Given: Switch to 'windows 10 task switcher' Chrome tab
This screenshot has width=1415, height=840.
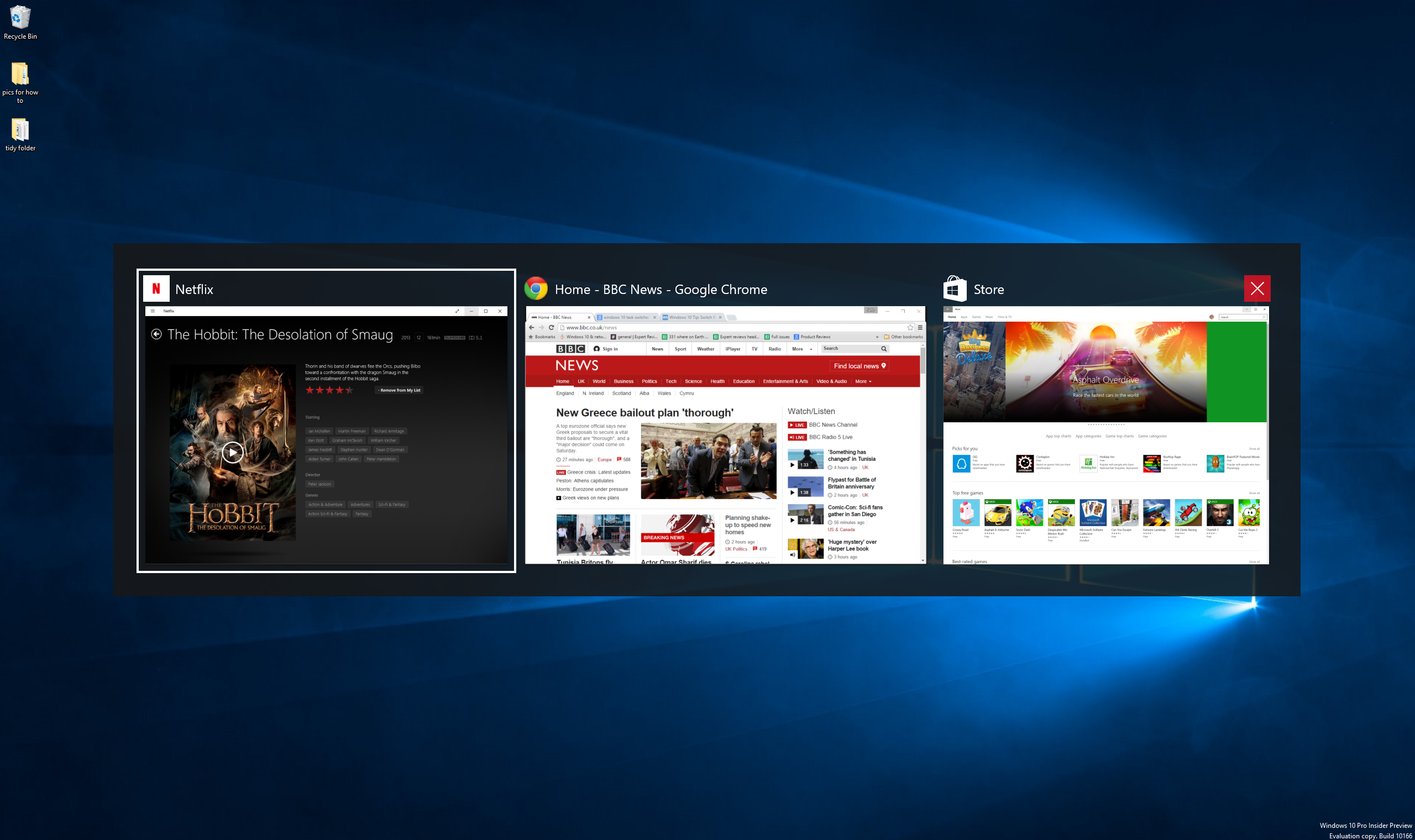Looking at the screenshot, I should (x=626, y=318).
